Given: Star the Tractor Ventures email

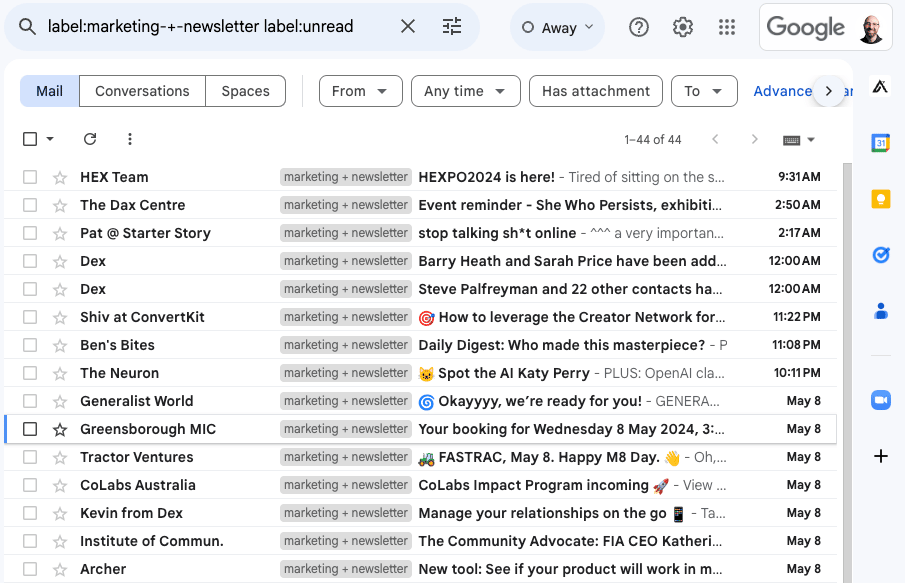Looking at the screenshot, I should 60,457.
